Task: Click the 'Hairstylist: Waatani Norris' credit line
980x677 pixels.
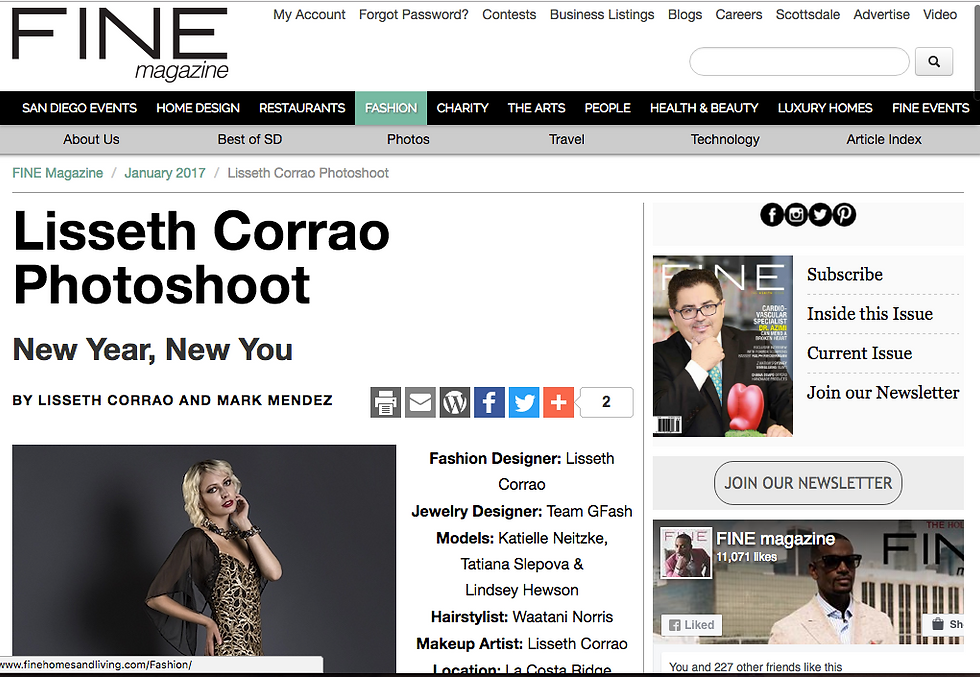Action: 522,617
